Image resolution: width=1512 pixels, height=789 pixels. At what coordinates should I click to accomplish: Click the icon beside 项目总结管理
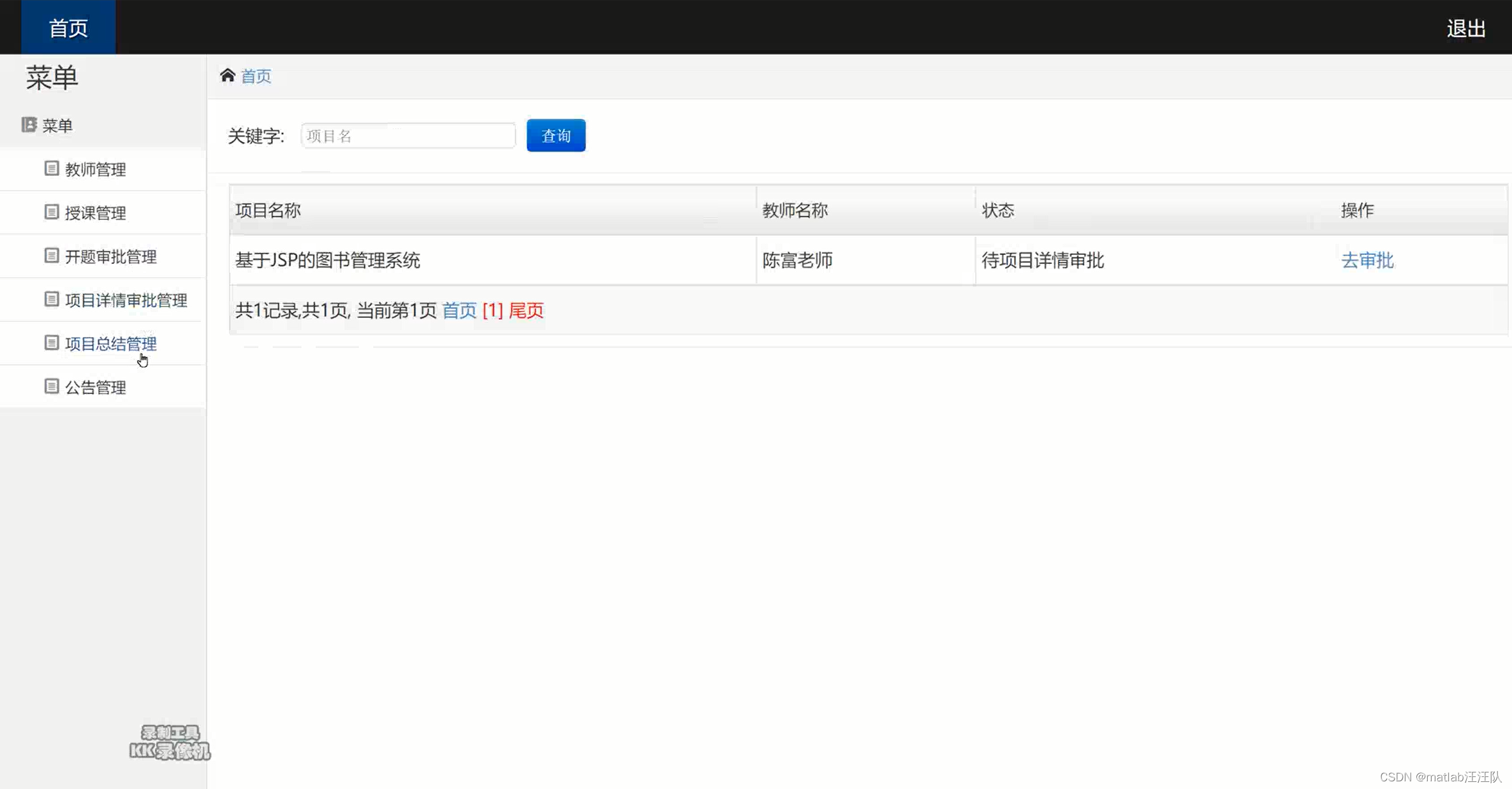(x=52, y=343)
